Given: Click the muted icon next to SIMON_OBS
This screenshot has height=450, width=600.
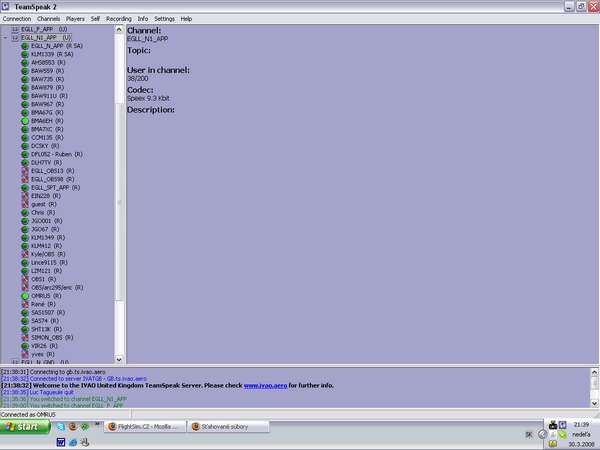Looking at the screenshot, I should click(25, 338).
